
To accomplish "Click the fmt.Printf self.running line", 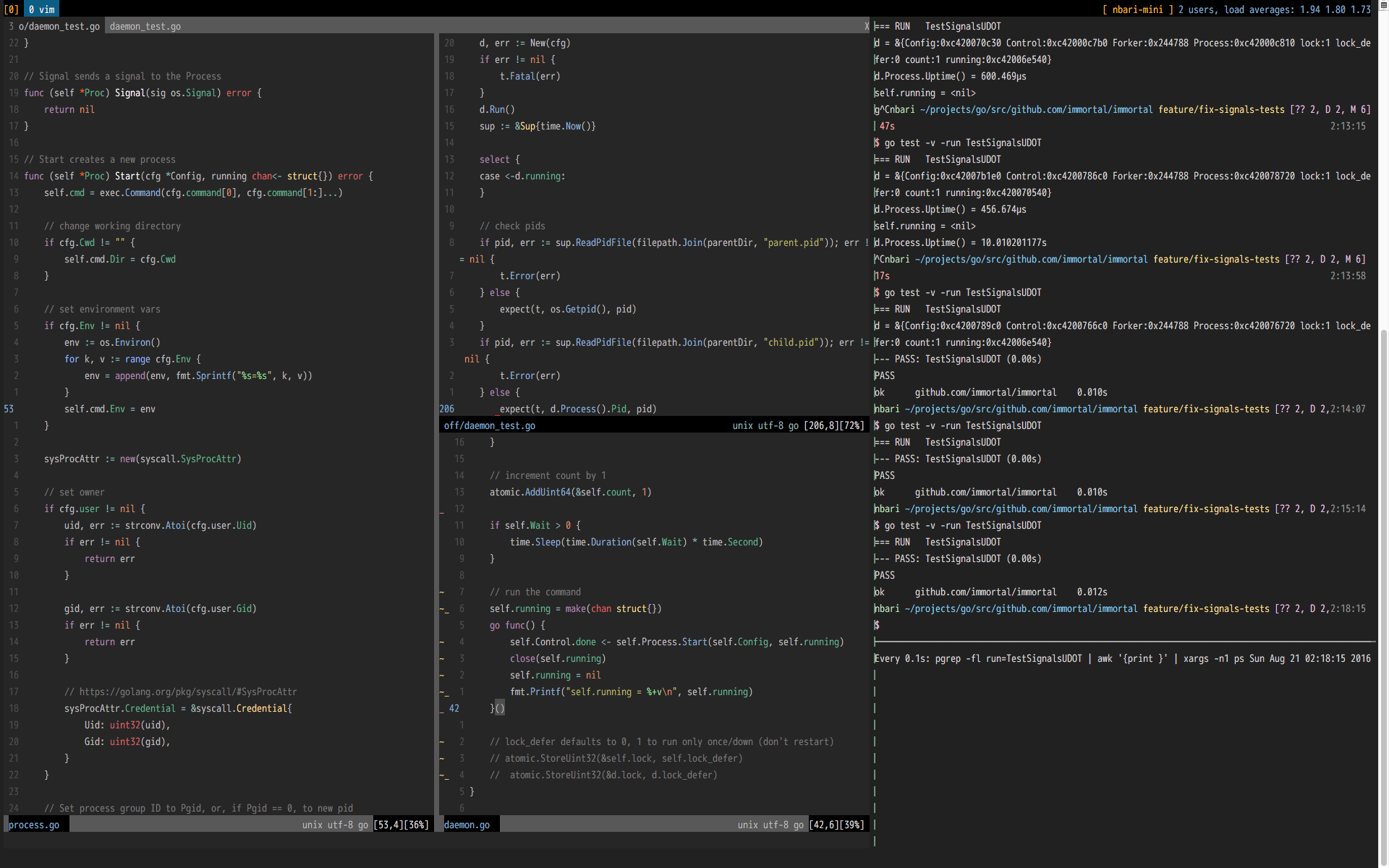I will pyautogui.click(x=632, y=692).
